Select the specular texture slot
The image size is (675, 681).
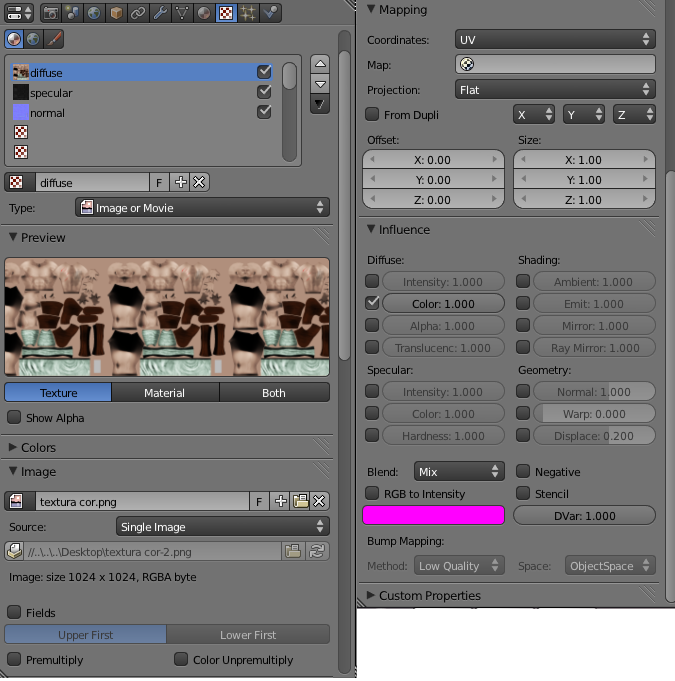pos(141,93)
